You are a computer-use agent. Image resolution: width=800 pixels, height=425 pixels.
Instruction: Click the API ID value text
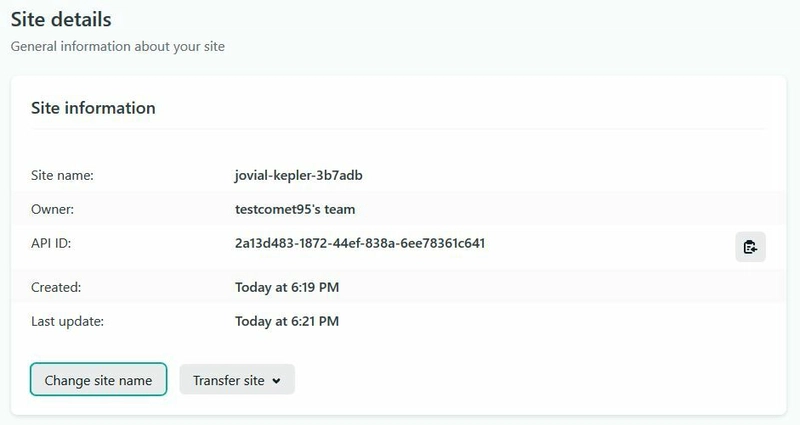click(360, 244)
